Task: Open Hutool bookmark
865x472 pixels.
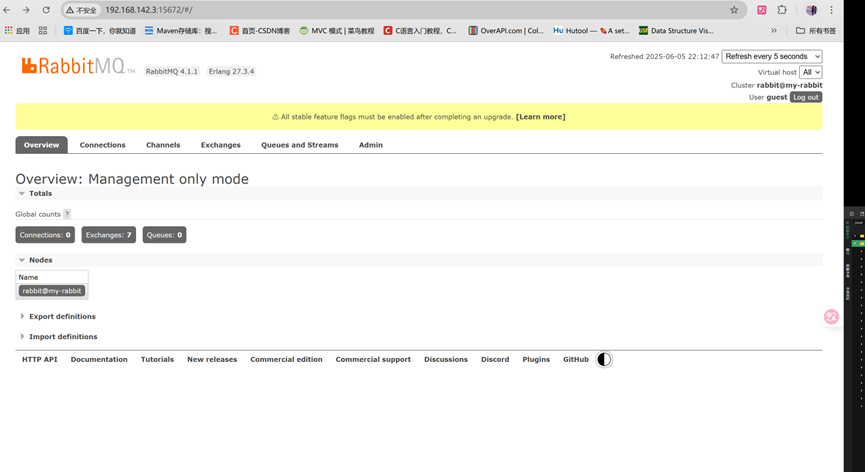Action: [591, 31]
